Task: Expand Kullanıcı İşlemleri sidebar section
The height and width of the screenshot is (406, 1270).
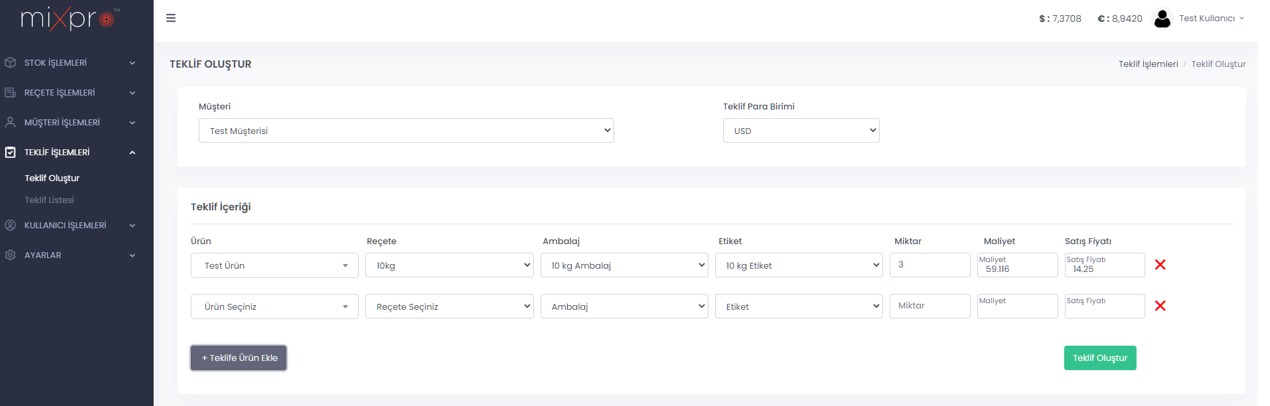Action: click(70, 226)
